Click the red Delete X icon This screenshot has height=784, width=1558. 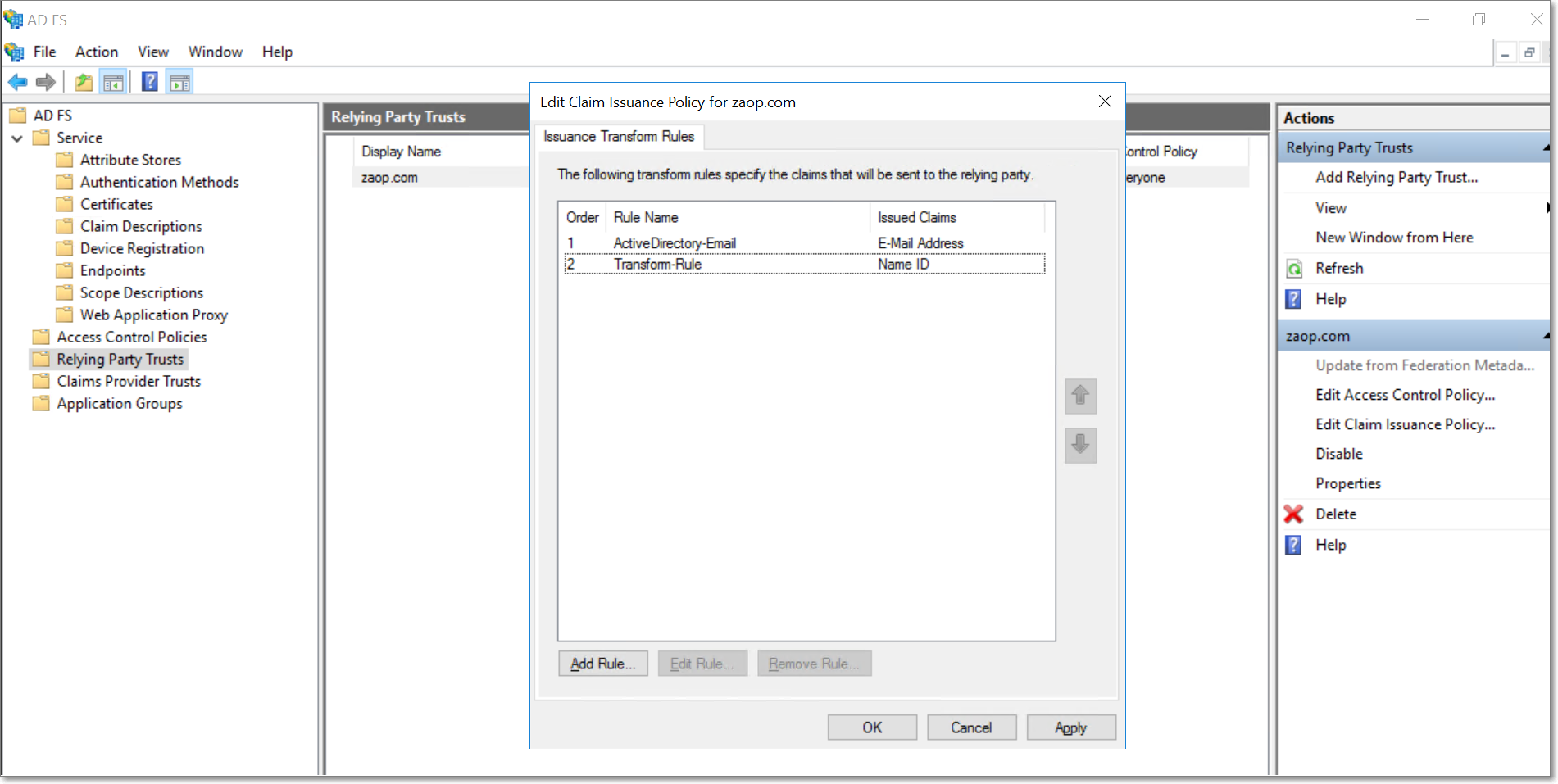[1293, 514]
